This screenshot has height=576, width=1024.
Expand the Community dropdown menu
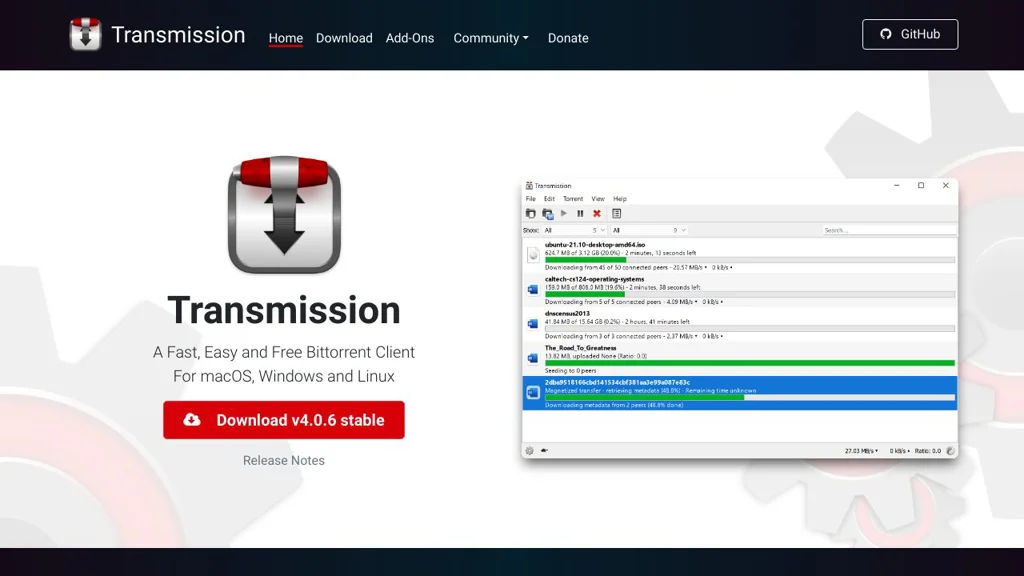coord(490,38)
